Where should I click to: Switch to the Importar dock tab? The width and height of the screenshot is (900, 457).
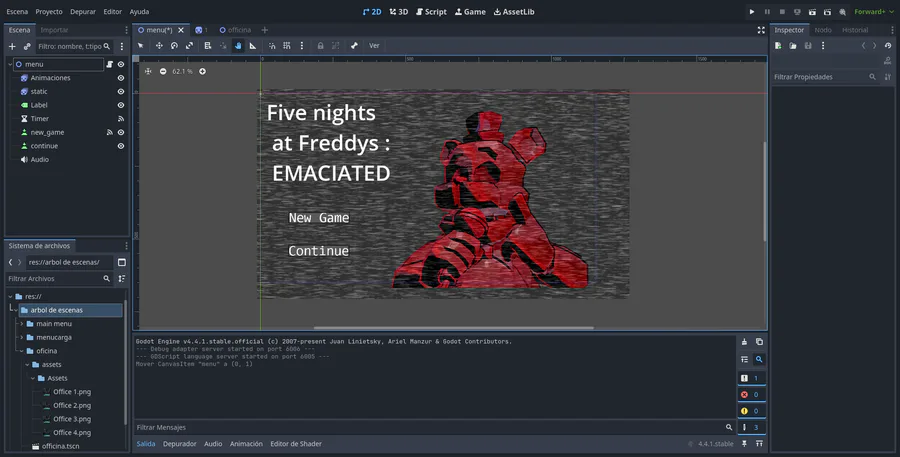pyautogui.click(x=54, y=30)
